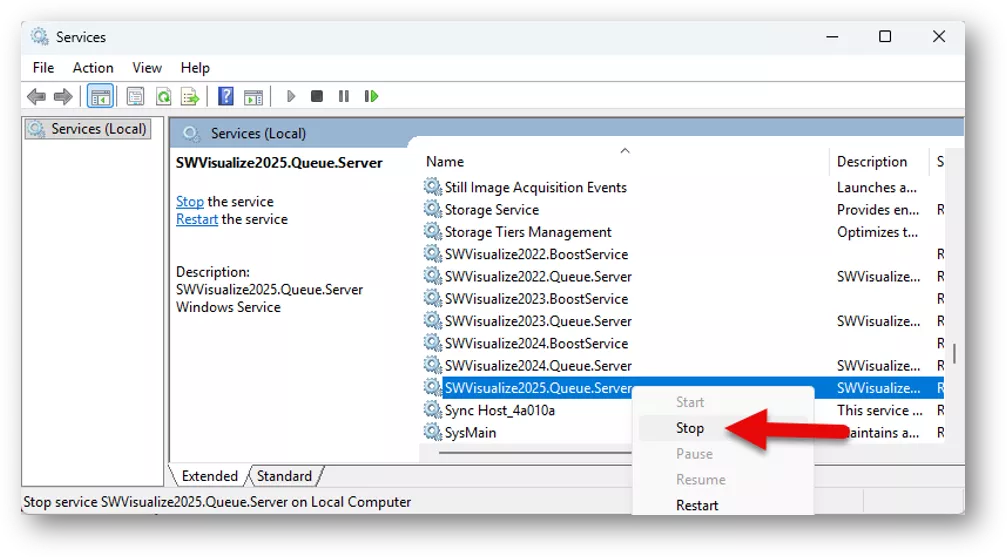Click the Forward arrow toolbar icon

(63, 96)
